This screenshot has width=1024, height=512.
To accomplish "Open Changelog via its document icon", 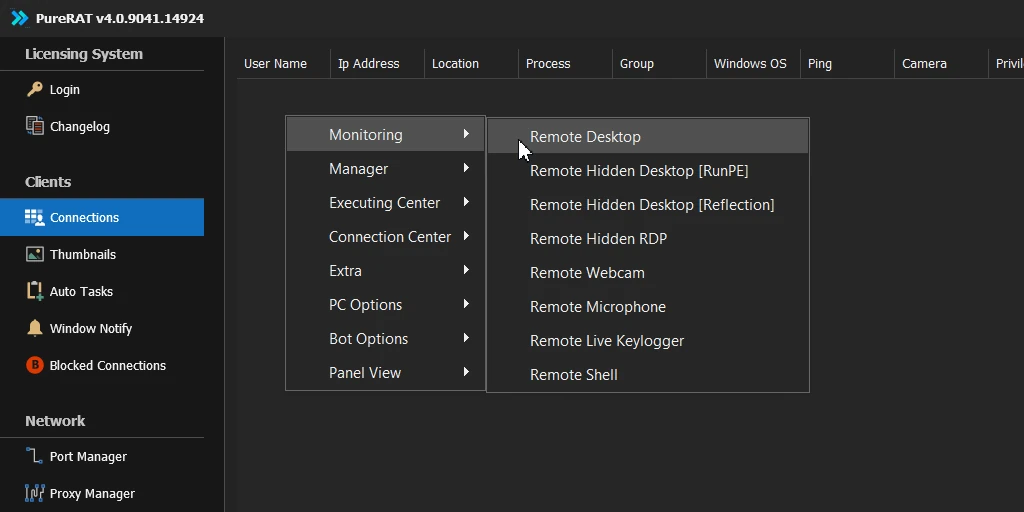I will pyautogui.click(x=35, y=125).
